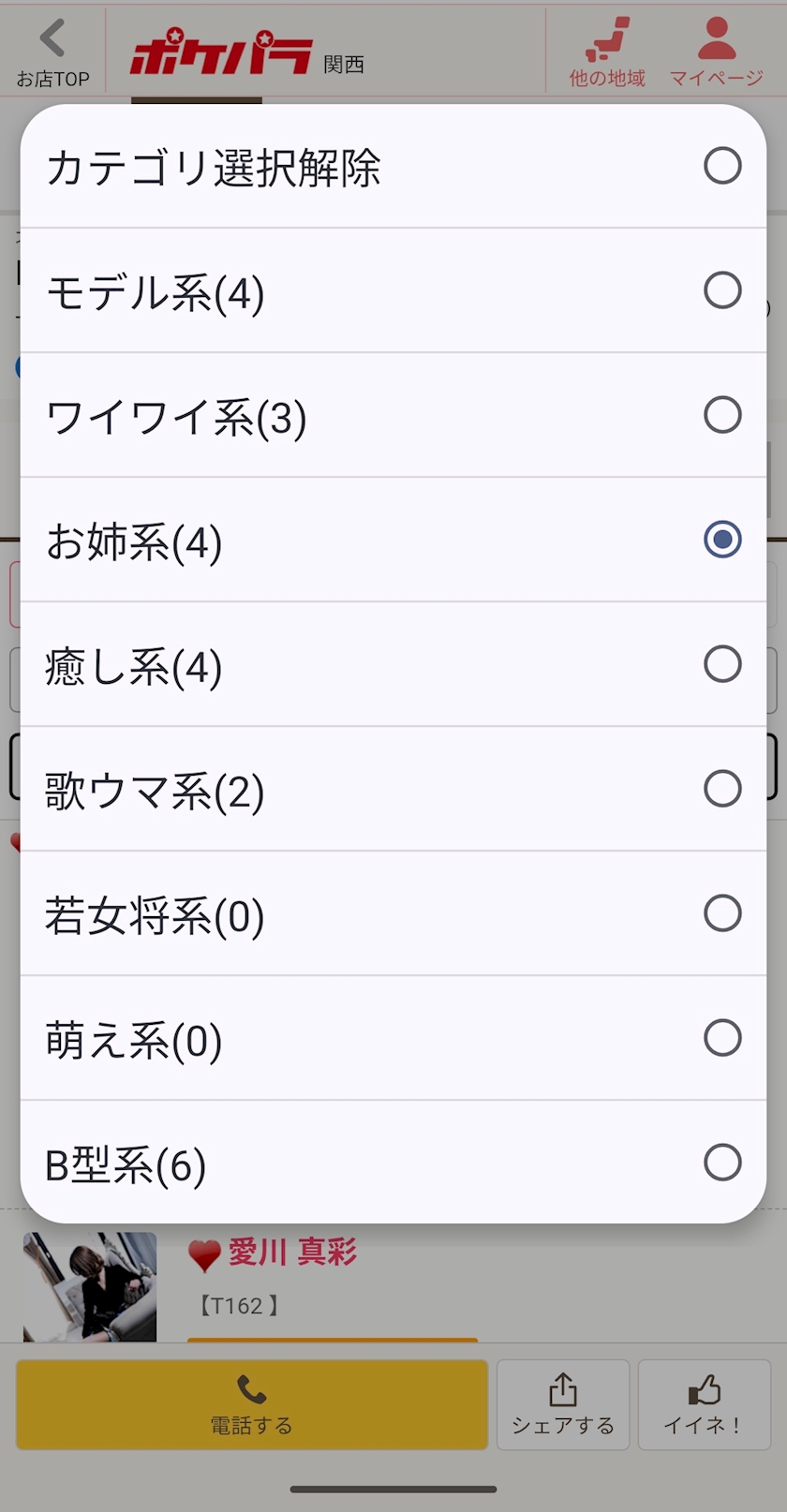Select カテゴリ選択解除 radio button

(x=722, y=166)
